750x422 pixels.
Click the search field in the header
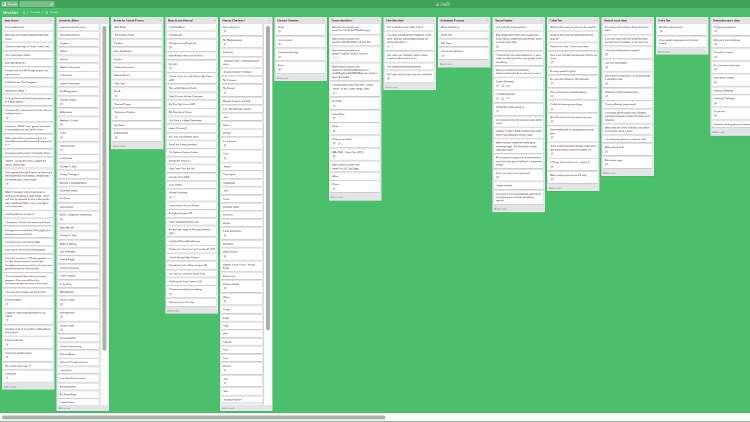tap(36, 4)
